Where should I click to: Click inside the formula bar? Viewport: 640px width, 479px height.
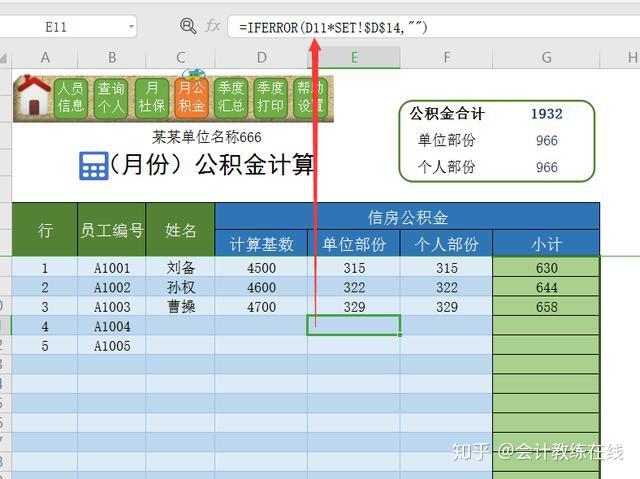point(433,27)
